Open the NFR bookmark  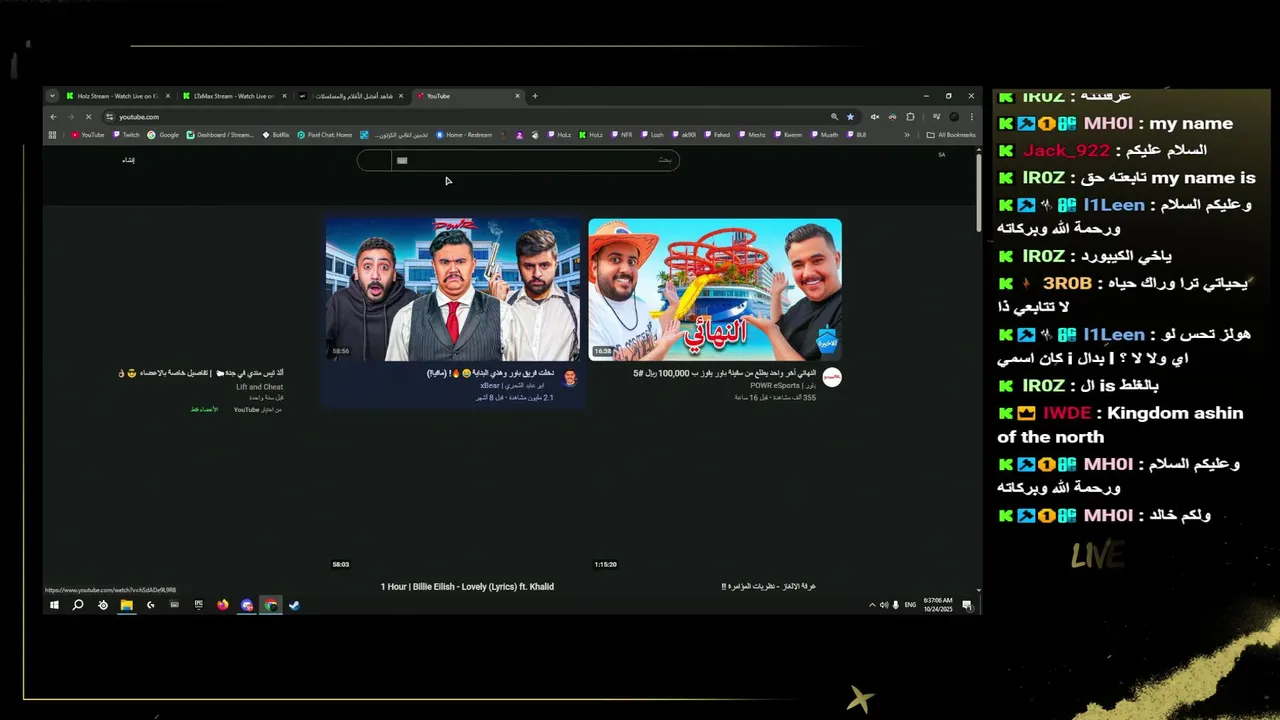coord(622,135)
